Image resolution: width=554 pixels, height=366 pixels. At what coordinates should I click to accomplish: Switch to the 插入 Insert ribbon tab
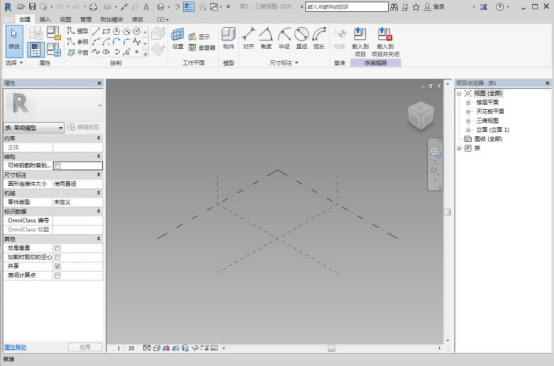(x=45, y=19)
